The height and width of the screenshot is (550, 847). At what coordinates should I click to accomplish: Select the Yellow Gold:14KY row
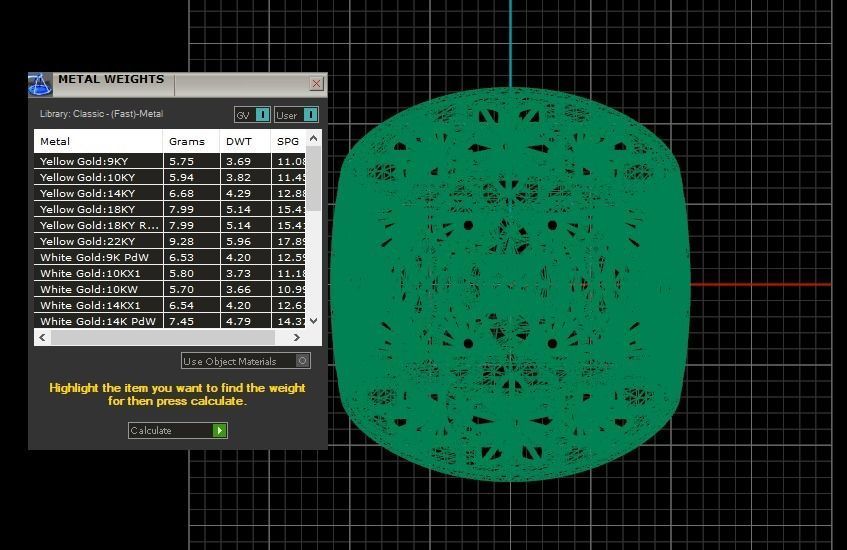[170, 193]
